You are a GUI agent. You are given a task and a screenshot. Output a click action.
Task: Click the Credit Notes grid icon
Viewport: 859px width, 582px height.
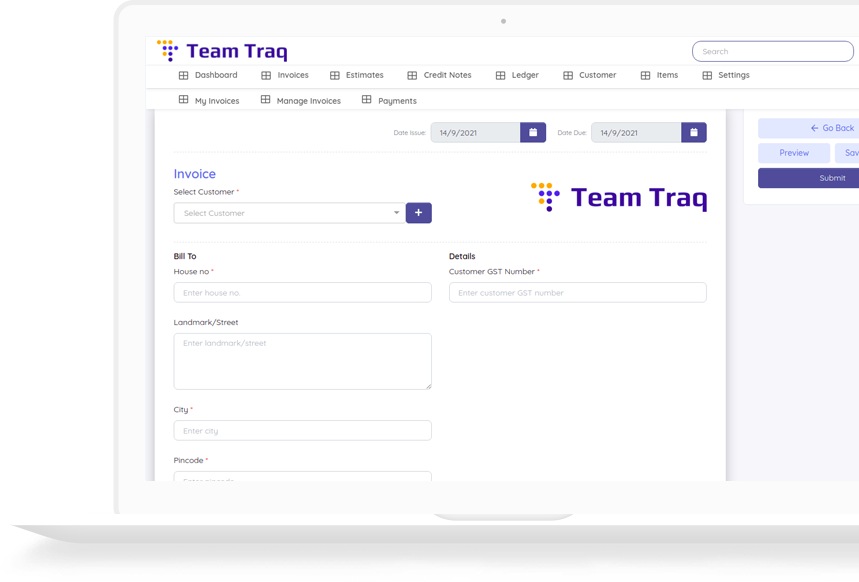tap(412, 75)
